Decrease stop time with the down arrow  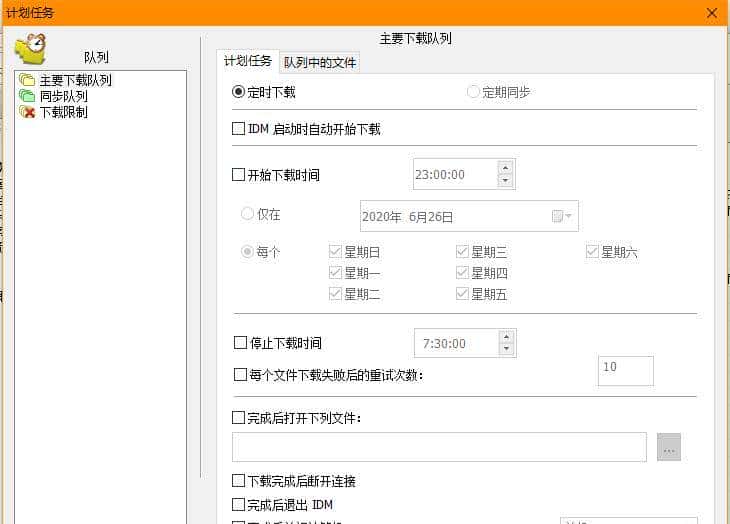coord(507,349)
